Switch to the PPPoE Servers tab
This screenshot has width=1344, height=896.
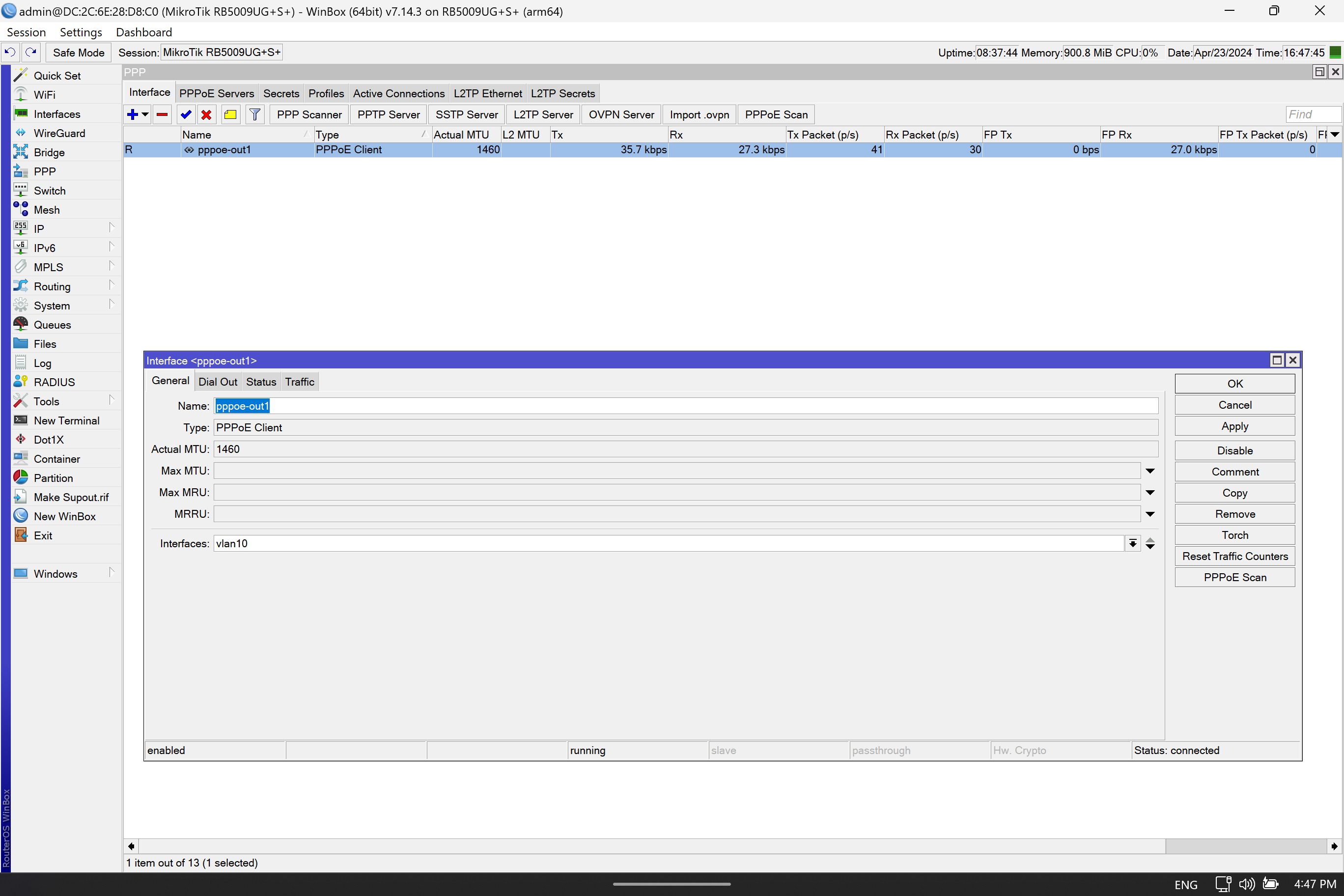[x=217, y=93]
